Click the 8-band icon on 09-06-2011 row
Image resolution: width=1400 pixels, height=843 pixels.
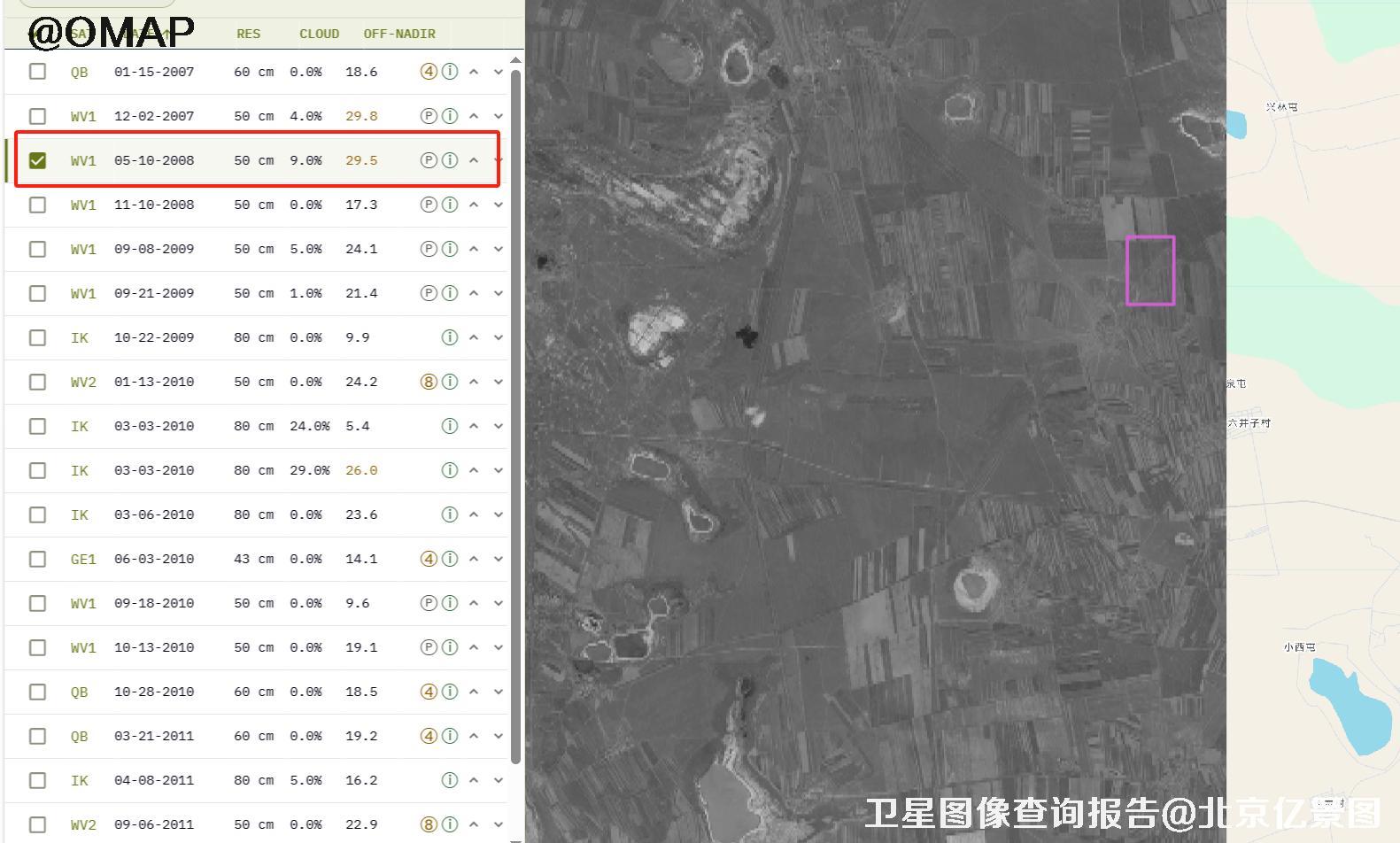(429, 824)
